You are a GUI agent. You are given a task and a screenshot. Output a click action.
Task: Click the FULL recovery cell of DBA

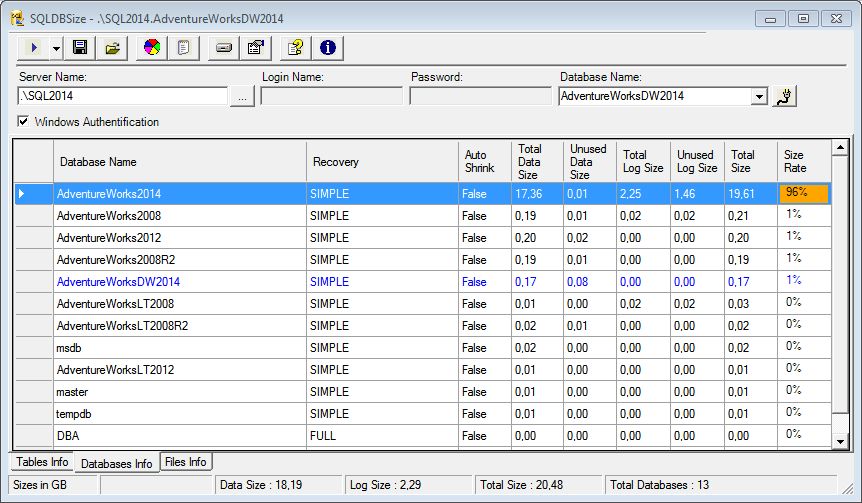click(x=383, y=435)
